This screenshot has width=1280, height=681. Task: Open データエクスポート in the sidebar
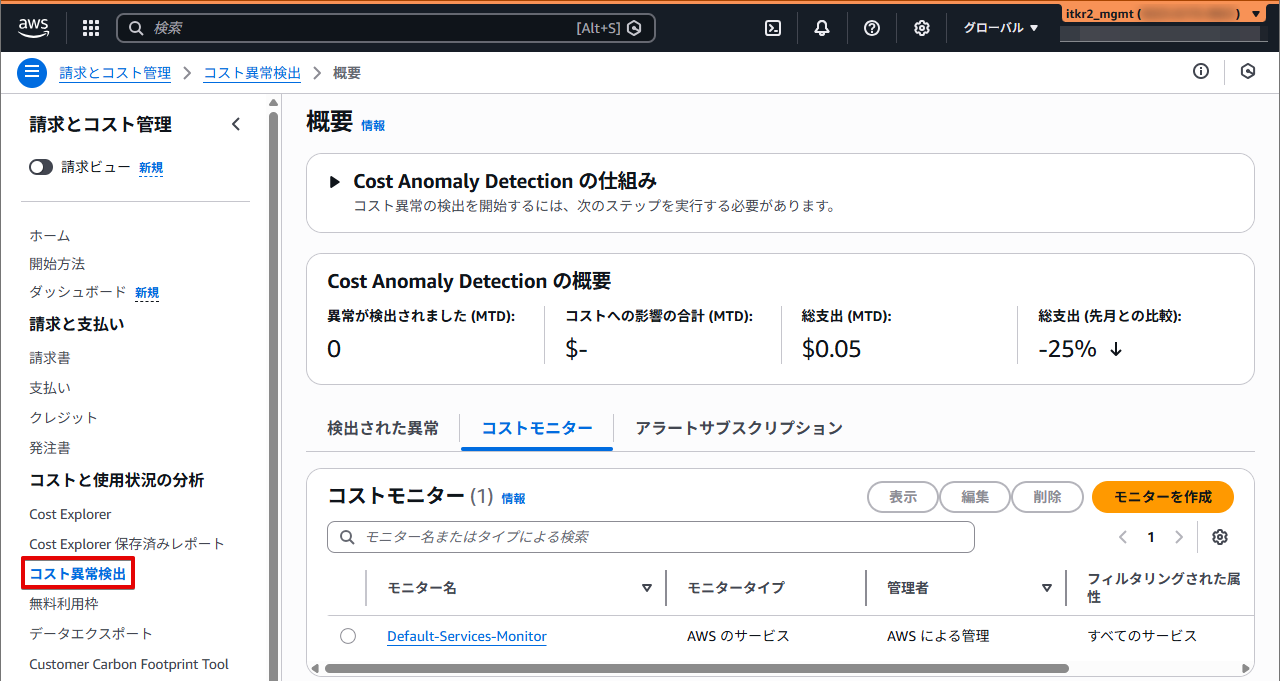(91, 634)
